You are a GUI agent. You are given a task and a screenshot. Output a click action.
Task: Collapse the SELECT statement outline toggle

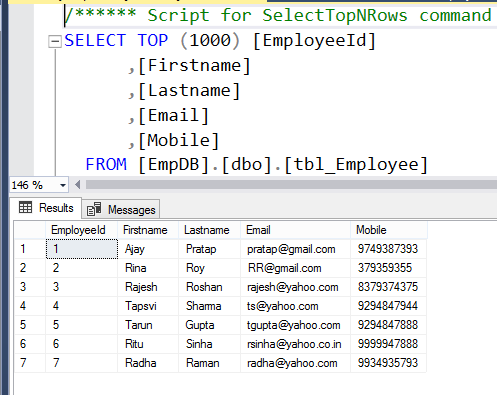[55, 42]
